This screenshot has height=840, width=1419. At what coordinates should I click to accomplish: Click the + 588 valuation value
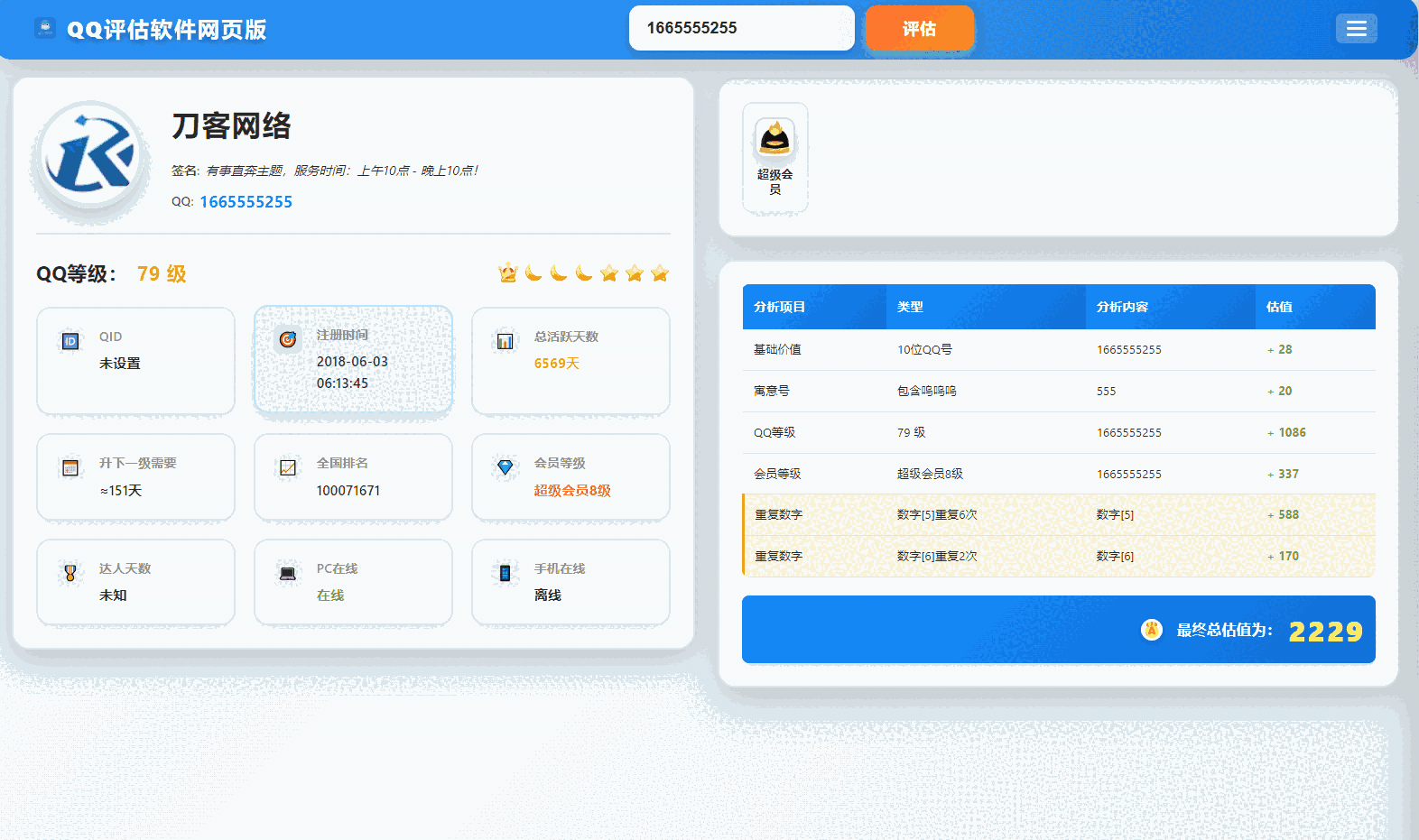pyautogui.click(x=1283, y=514)
